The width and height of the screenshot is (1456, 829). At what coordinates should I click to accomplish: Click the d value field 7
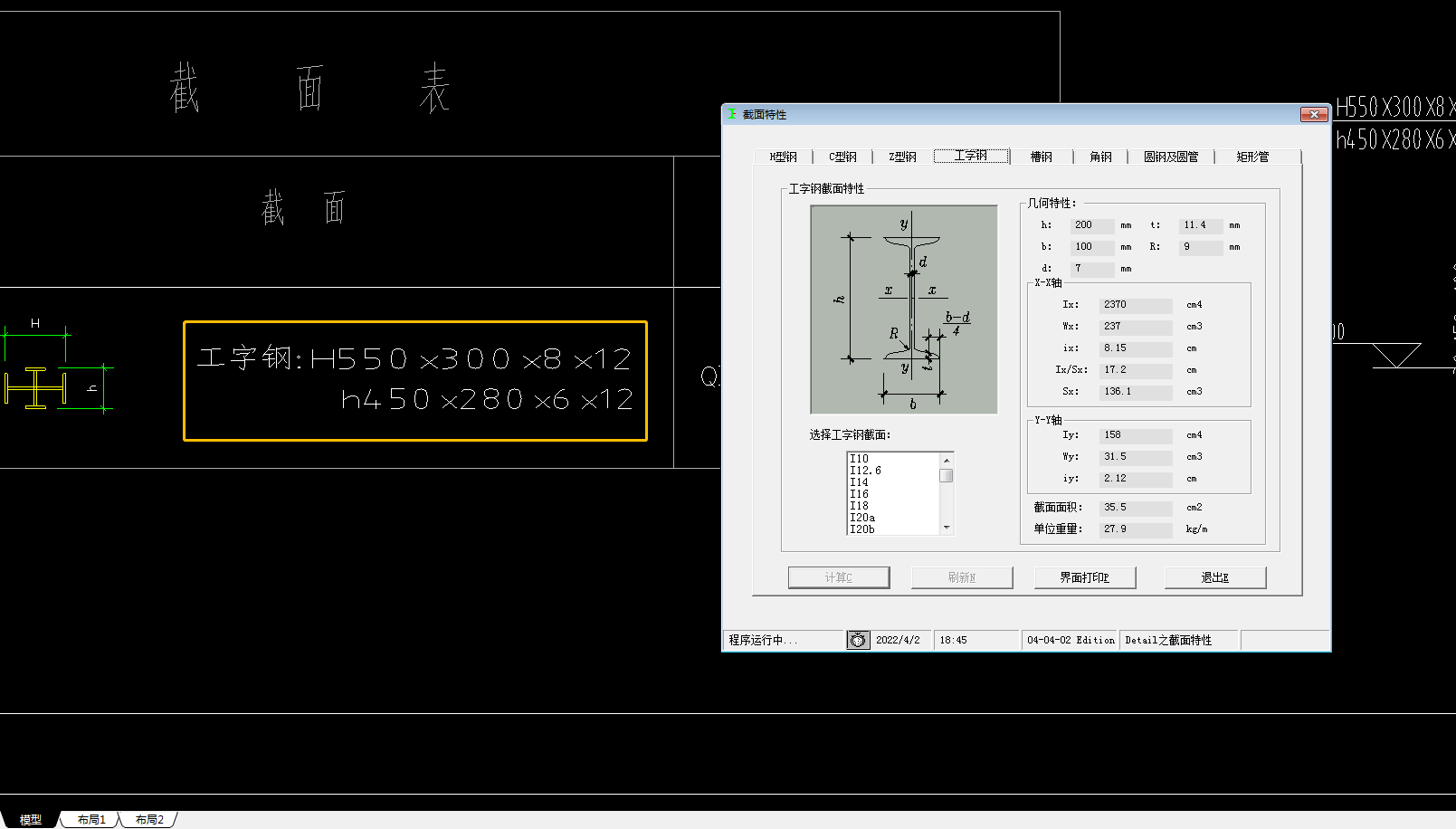point(1092,269)
